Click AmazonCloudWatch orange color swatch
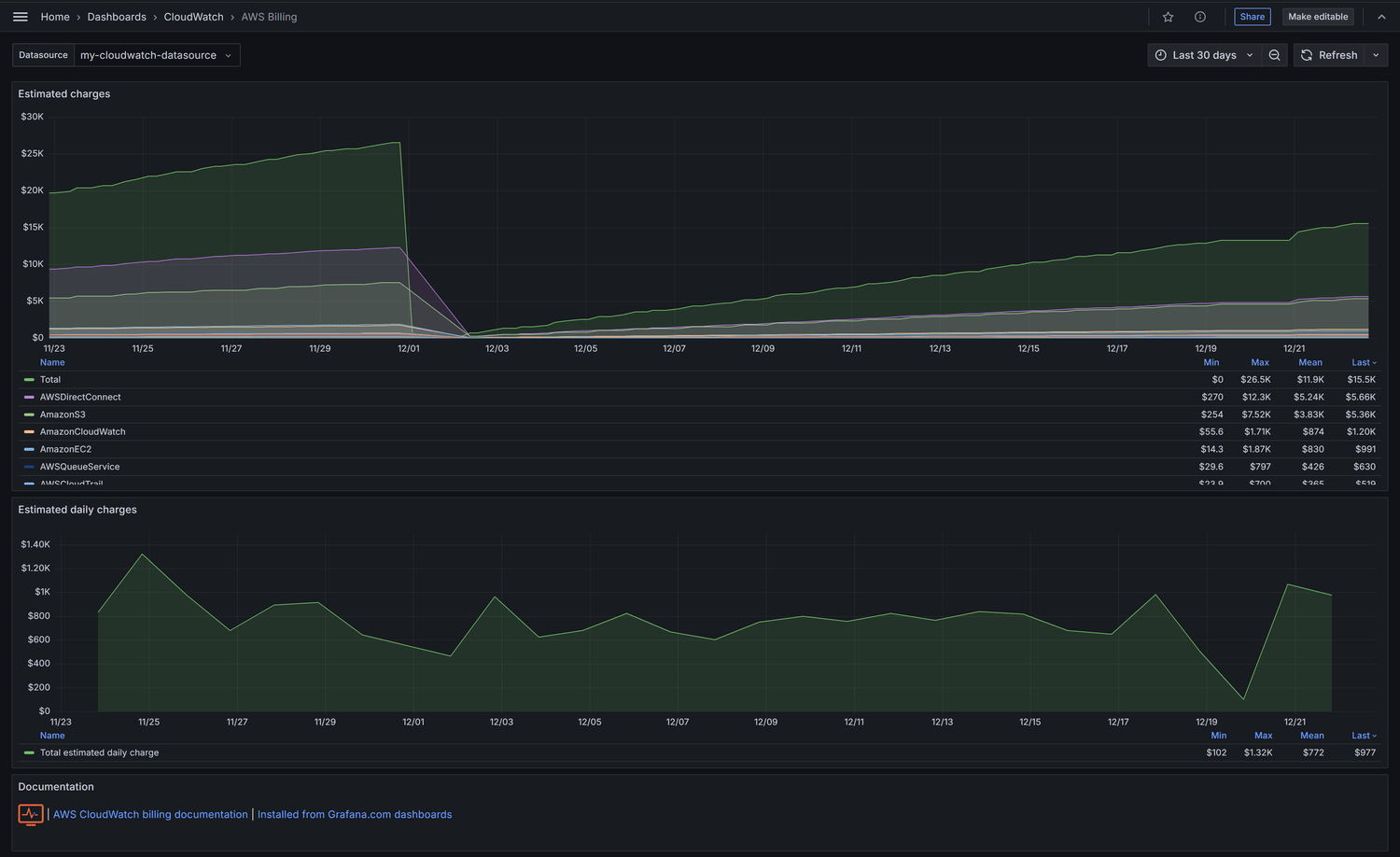 pos(29,432)
